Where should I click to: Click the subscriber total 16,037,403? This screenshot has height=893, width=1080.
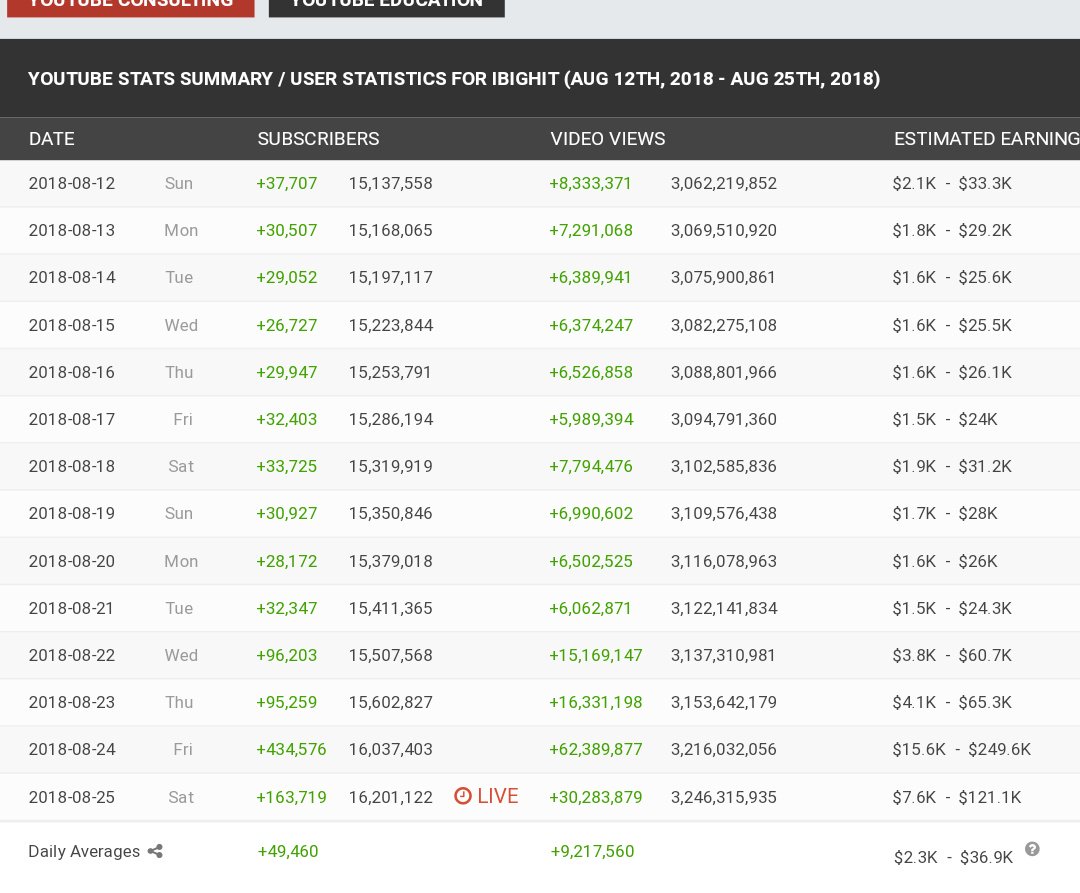391,749
